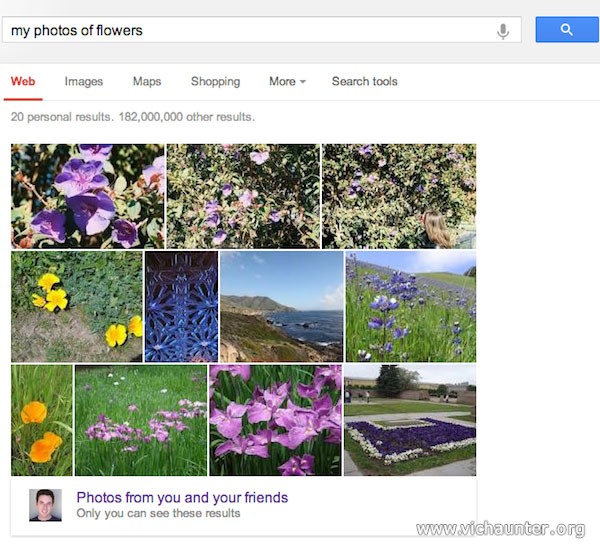Open Search tools options
Screen dimensions: 600x549
point(365,81)
